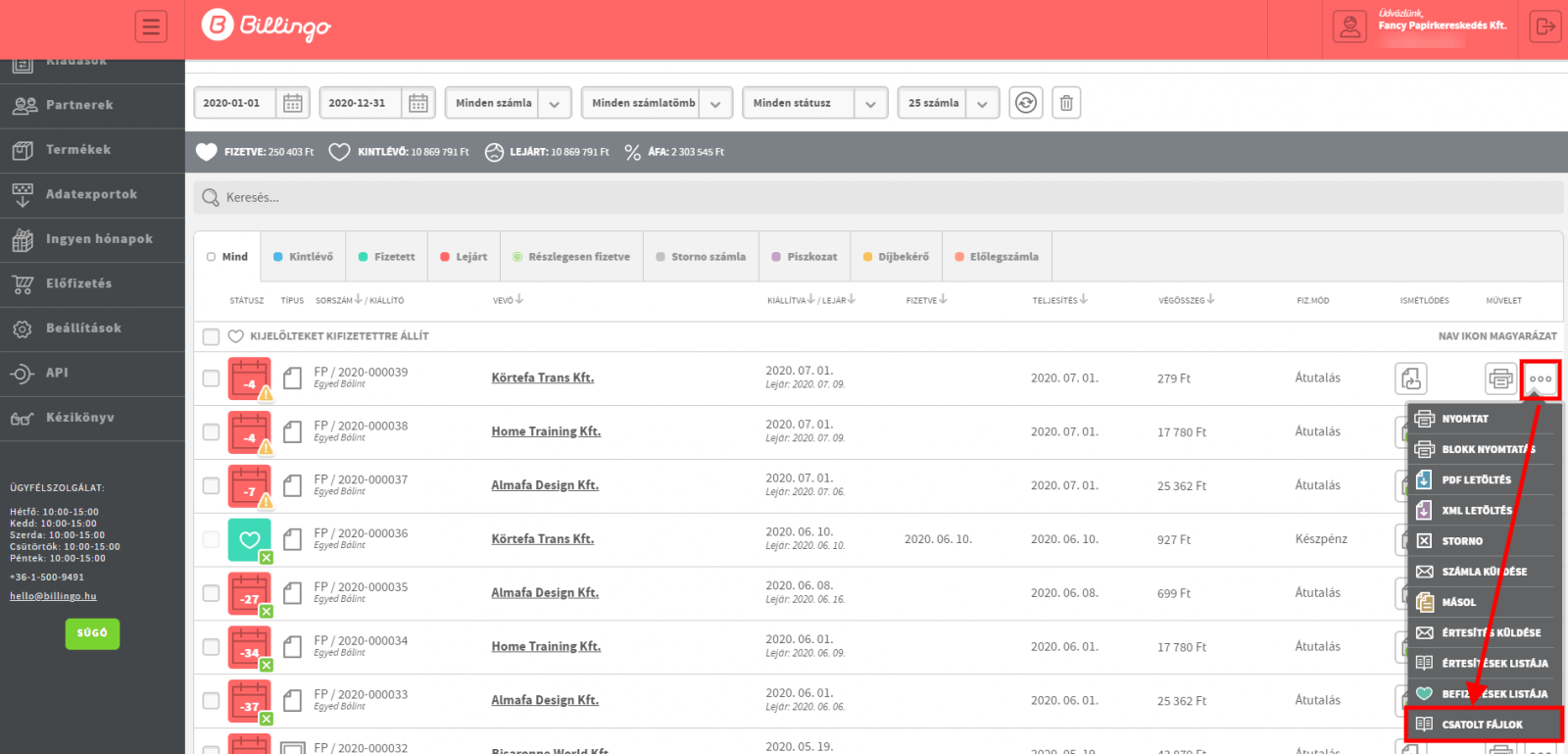Open Partnerek in the sidebar

[x=92, y=105]
